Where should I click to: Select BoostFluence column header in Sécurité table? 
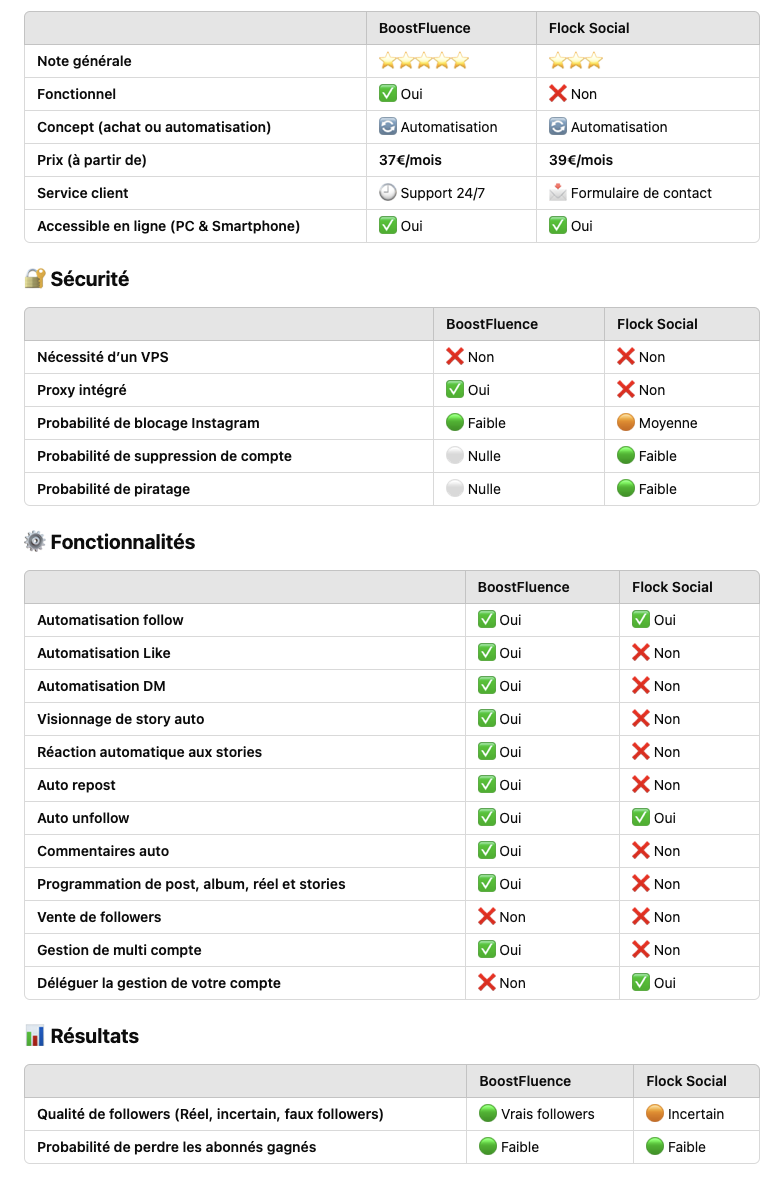click(x=492, y=324)
